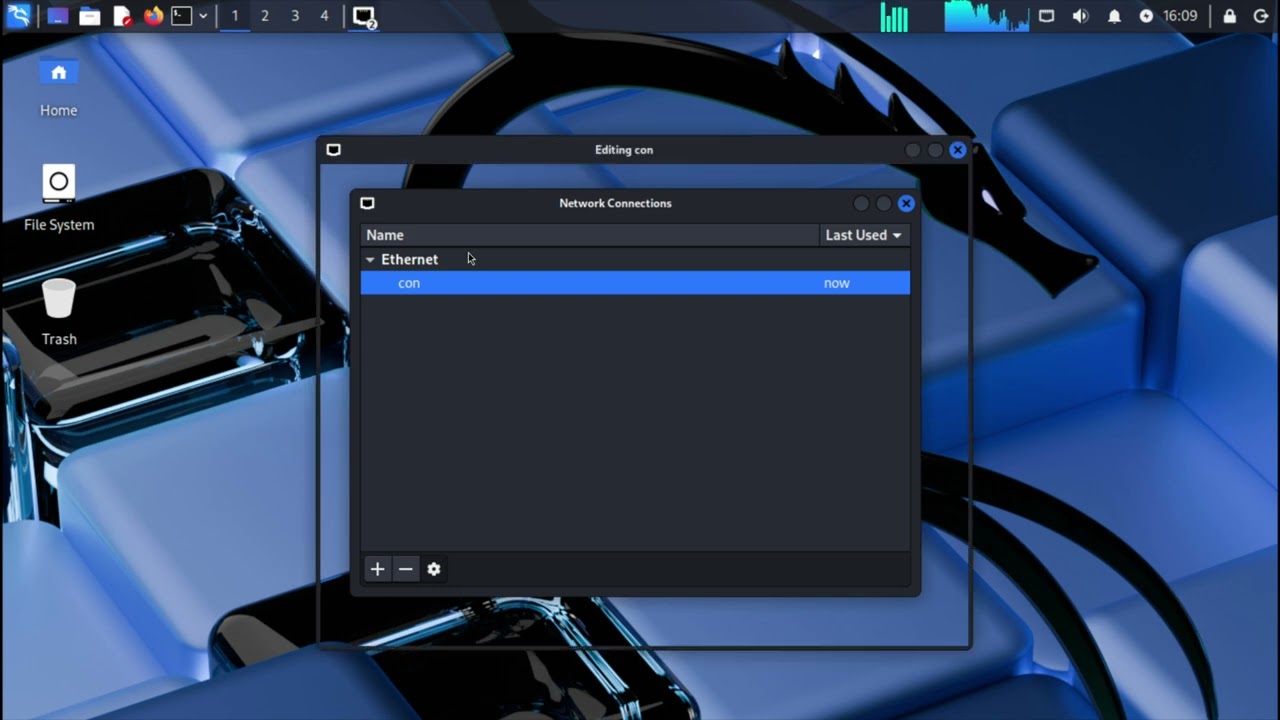Open the File System desktop icon
The height and width of the screenshot is (720, 1280).
click(59, 198)
